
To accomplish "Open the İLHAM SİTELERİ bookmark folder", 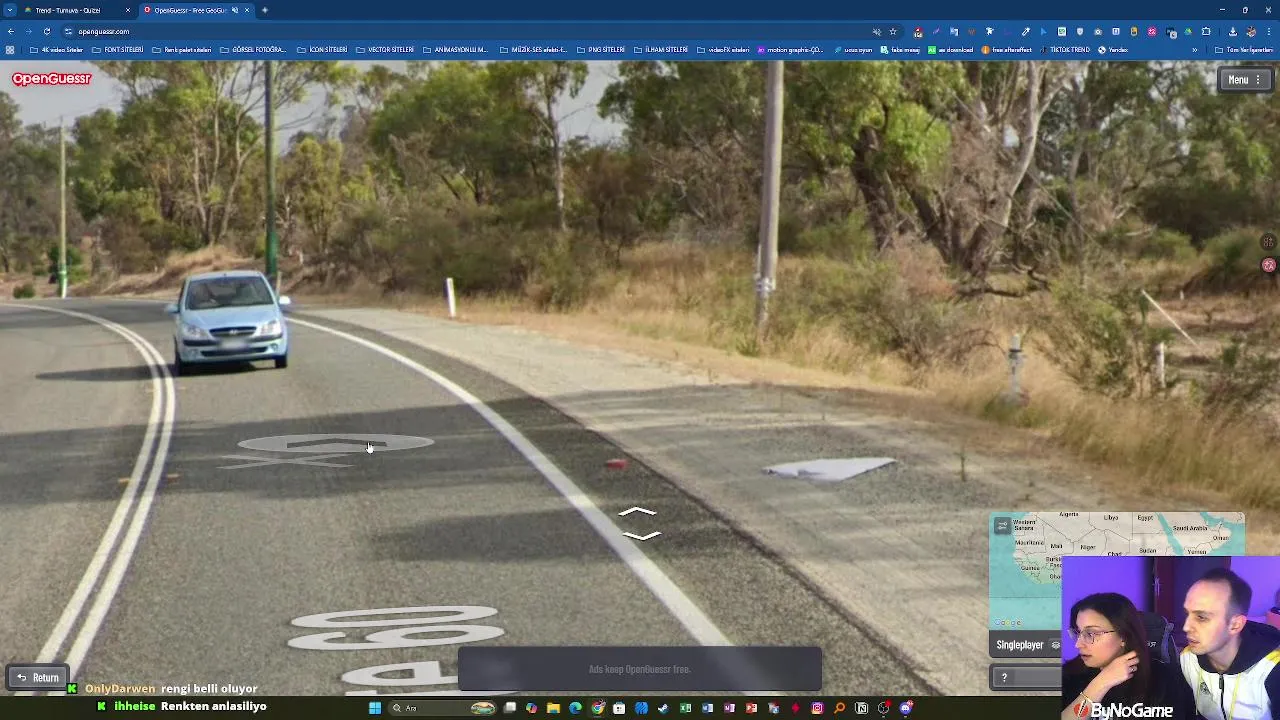I will (661, 50).
